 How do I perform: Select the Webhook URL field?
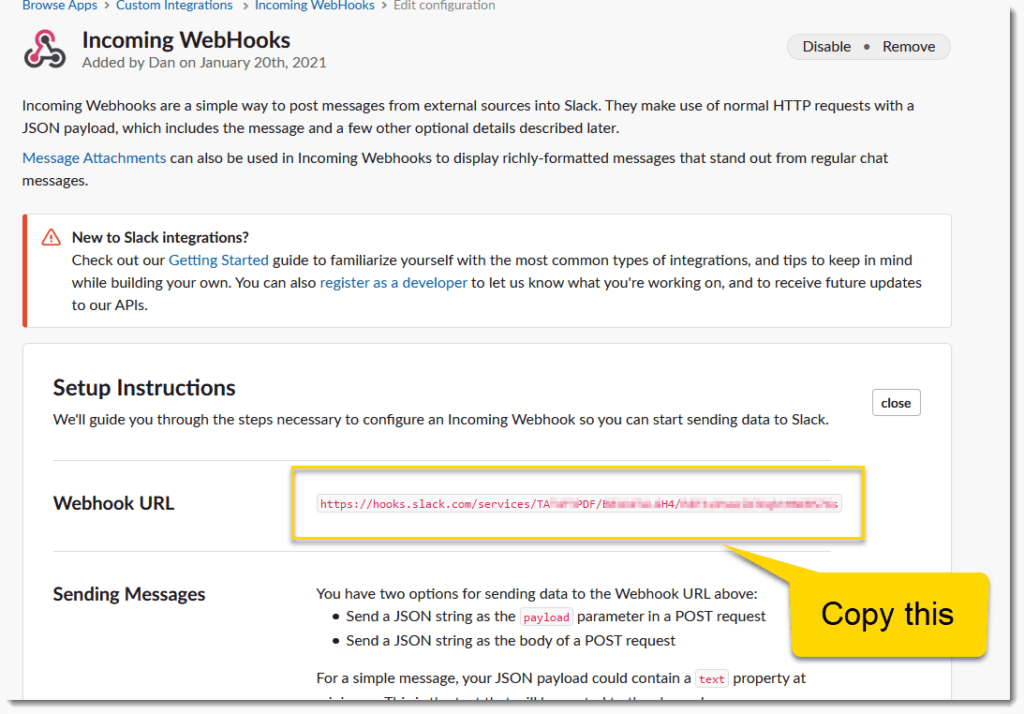(x=579, y=504)
